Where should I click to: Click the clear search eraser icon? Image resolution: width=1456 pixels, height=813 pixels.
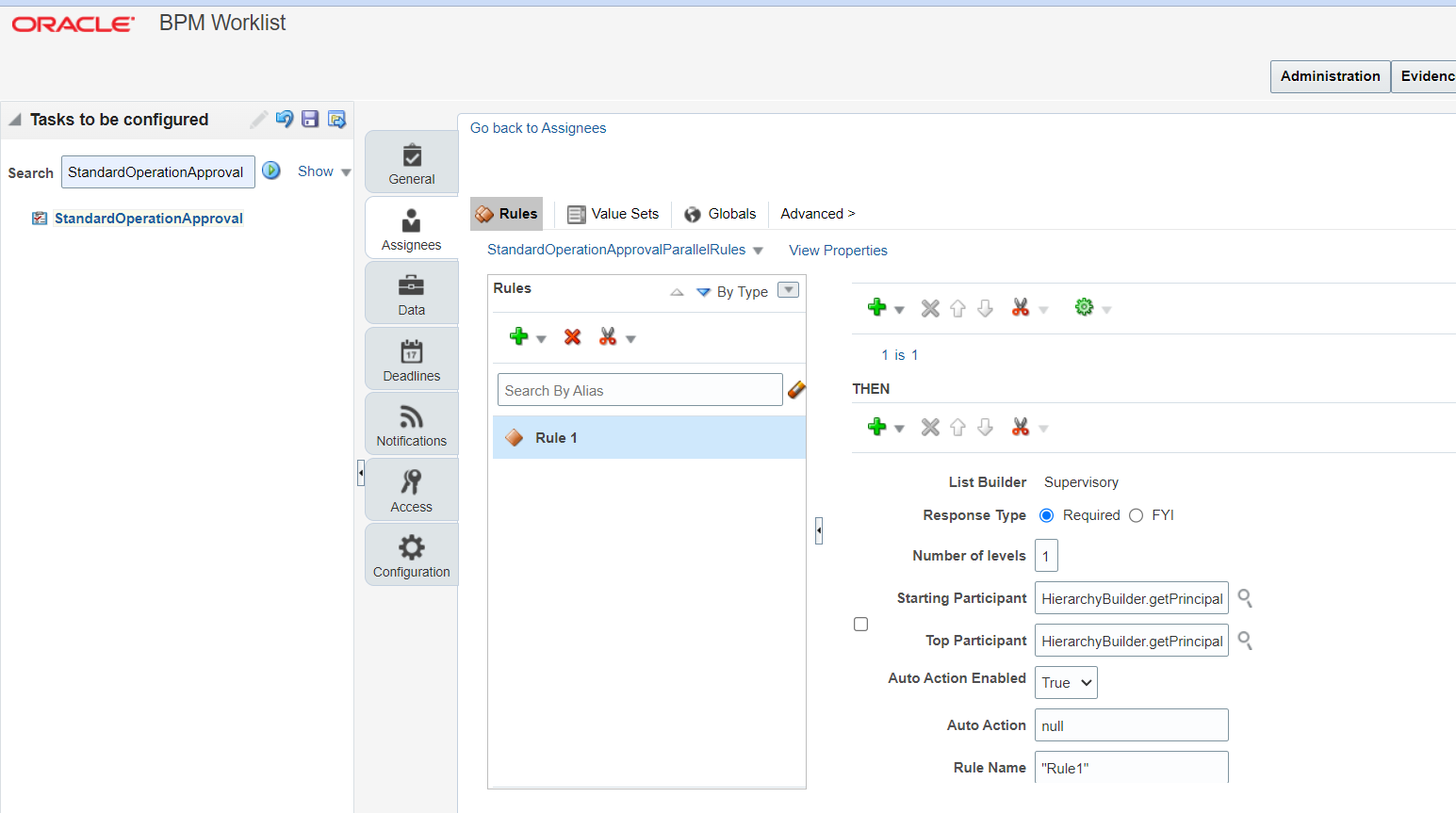pos(796,389)
